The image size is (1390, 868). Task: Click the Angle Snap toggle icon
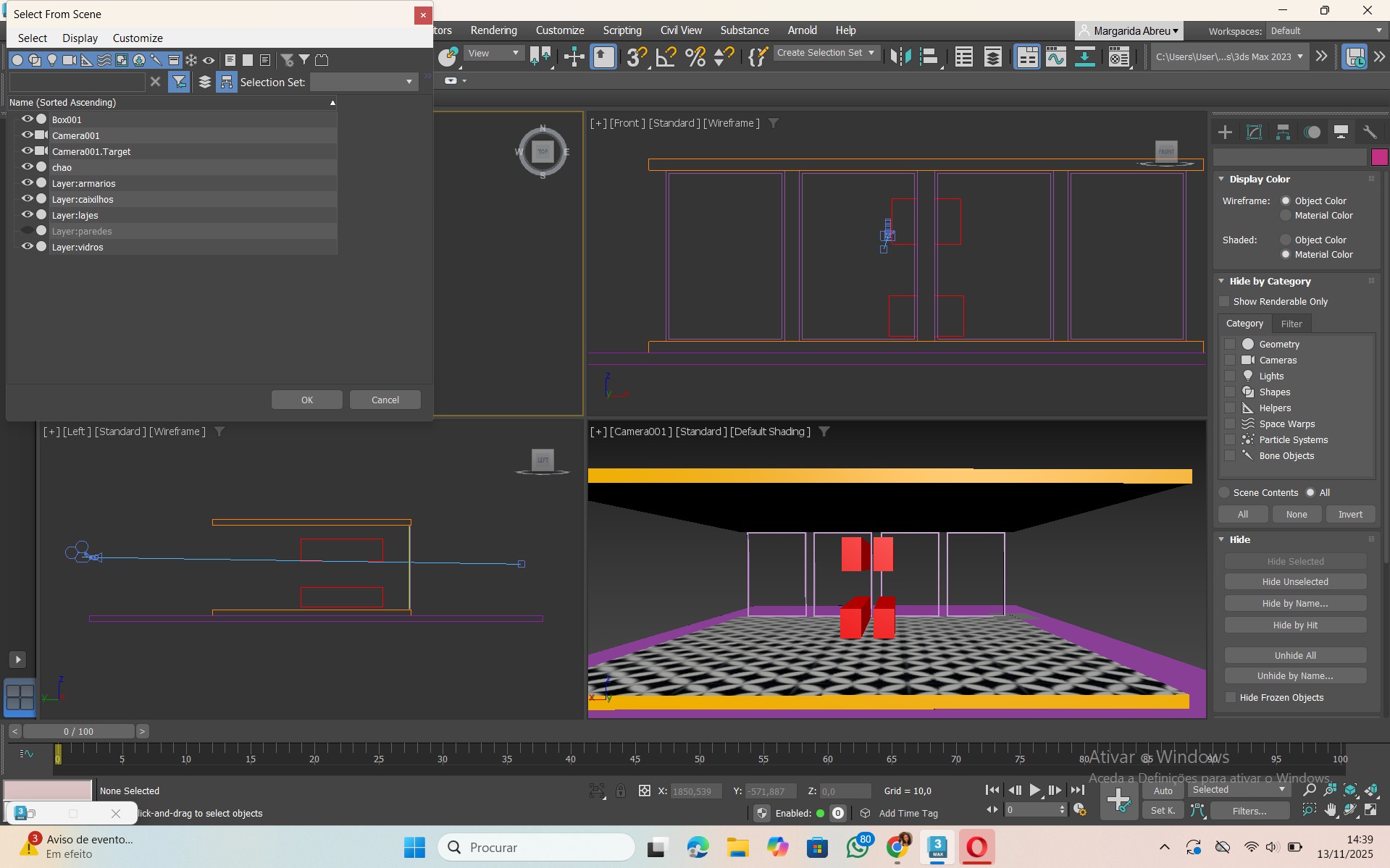coord(665,56)
